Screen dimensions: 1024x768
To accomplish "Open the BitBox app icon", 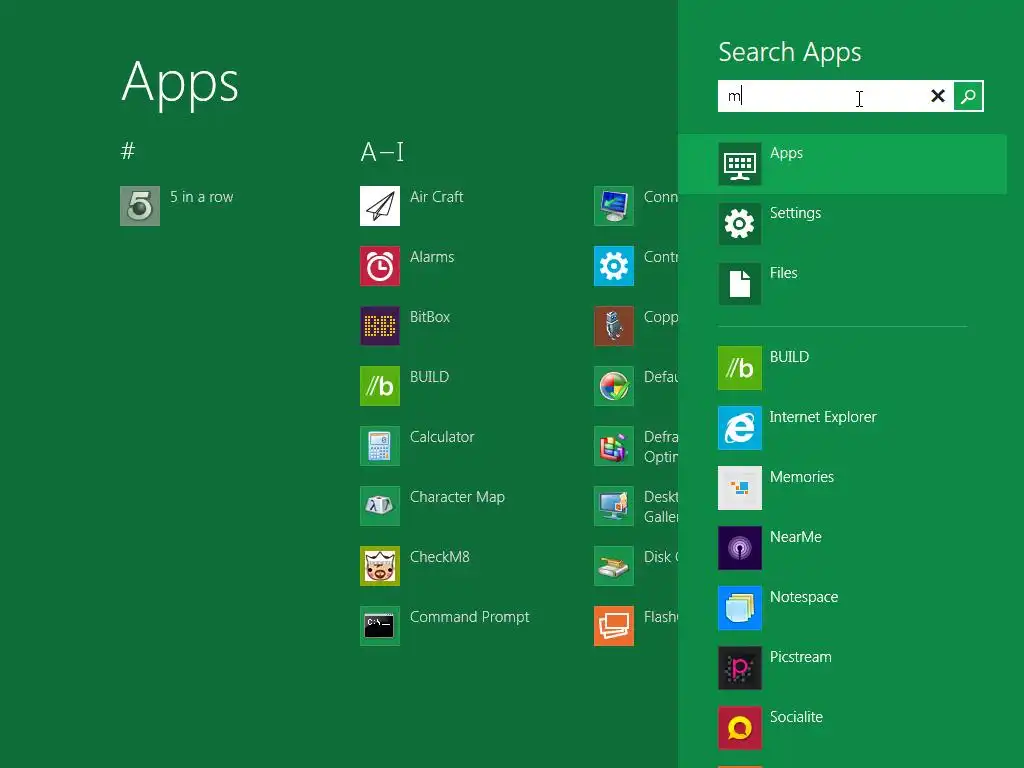I will pyautogui.click(x=379, y=326).
